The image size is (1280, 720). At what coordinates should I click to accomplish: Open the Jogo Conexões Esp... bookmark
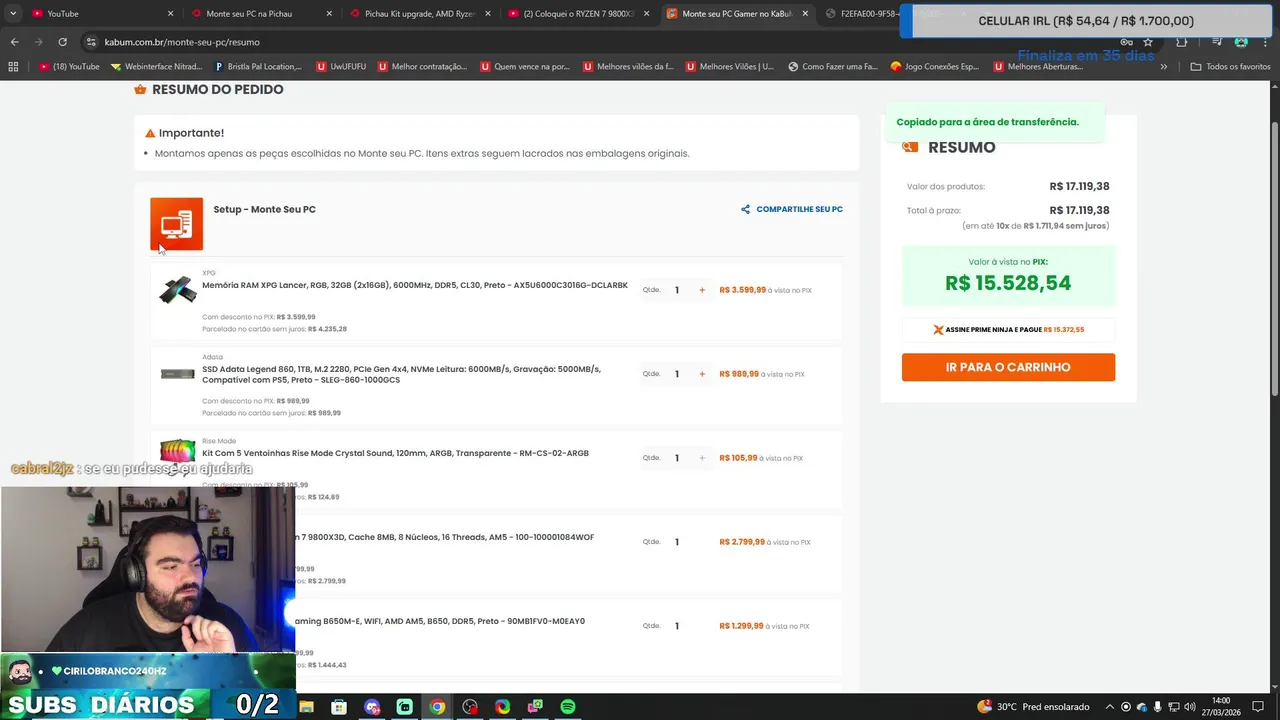[x=935, y=67]
